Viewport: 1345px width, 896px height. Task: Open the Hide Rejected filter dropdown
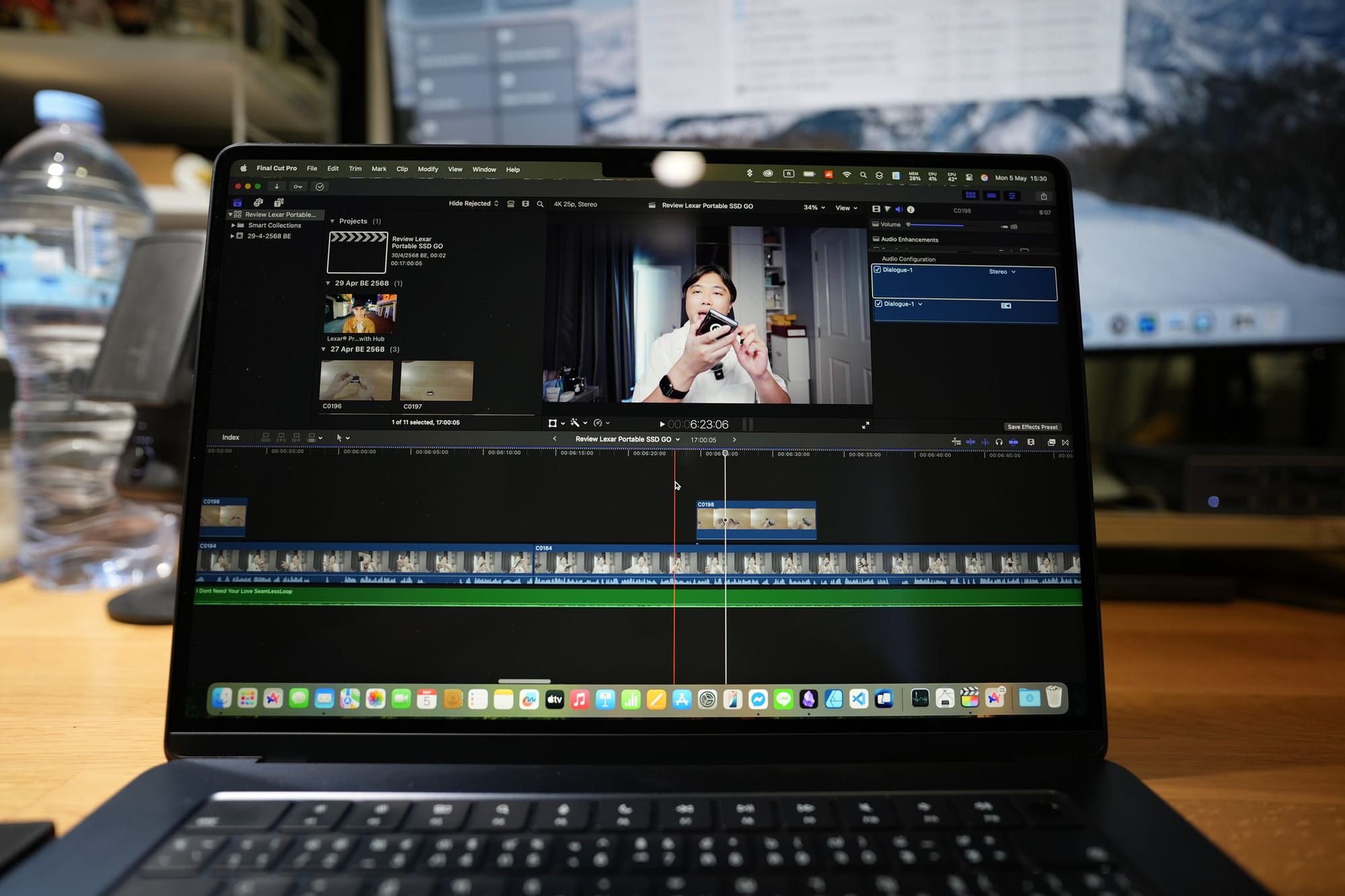pyautogui.click(x=473, y=203)
